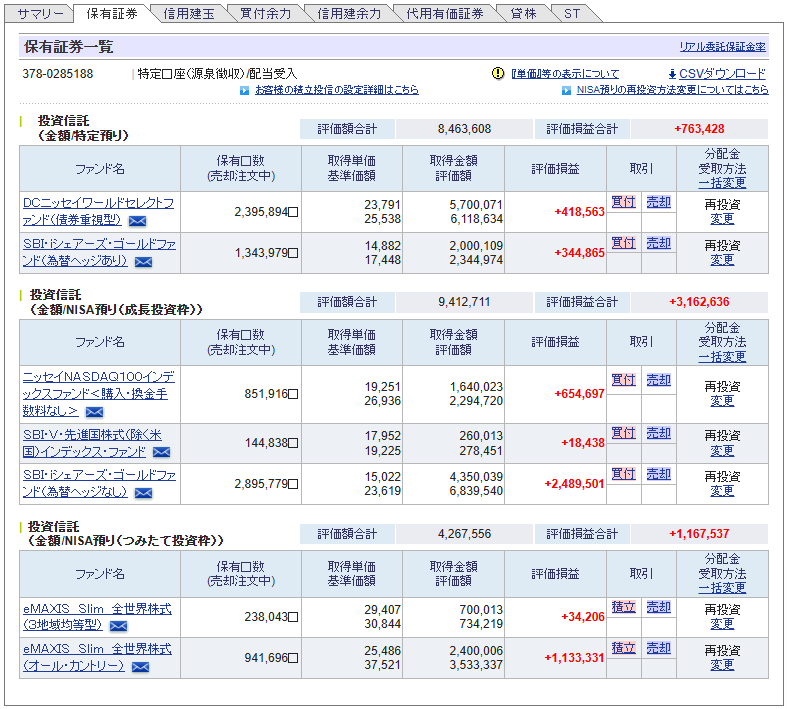Click 変更 for eMAXIS Slim 3地域均等型 row
The image size is (787, 709).
tap(722, 624)
